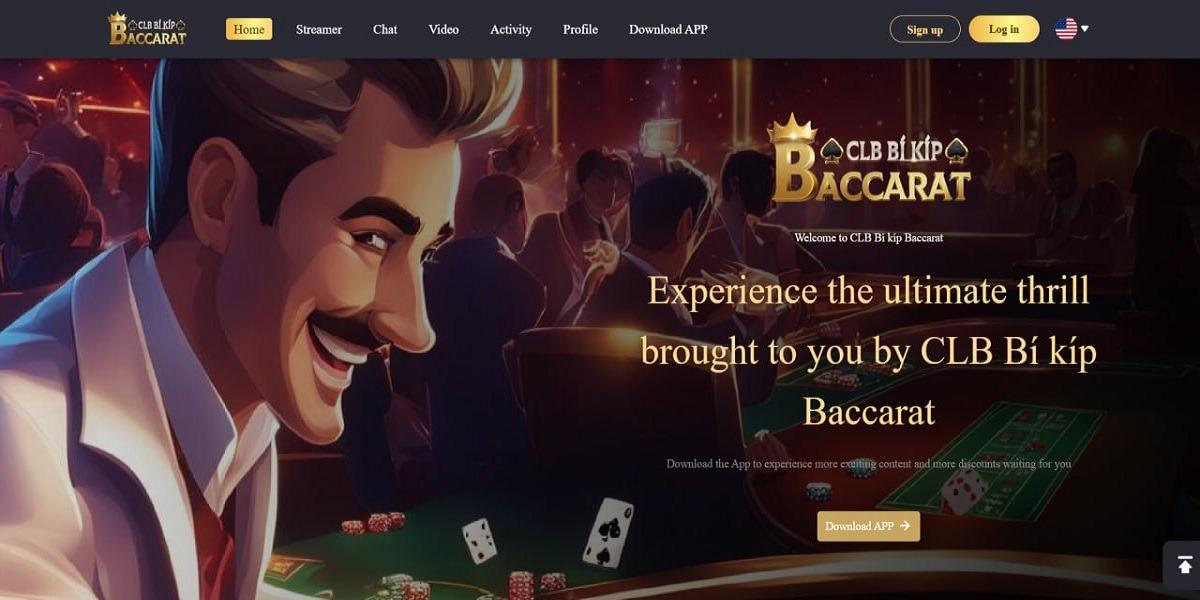View the Profile page
Screen dimensions: 1200x600
(x=580, y=29)
